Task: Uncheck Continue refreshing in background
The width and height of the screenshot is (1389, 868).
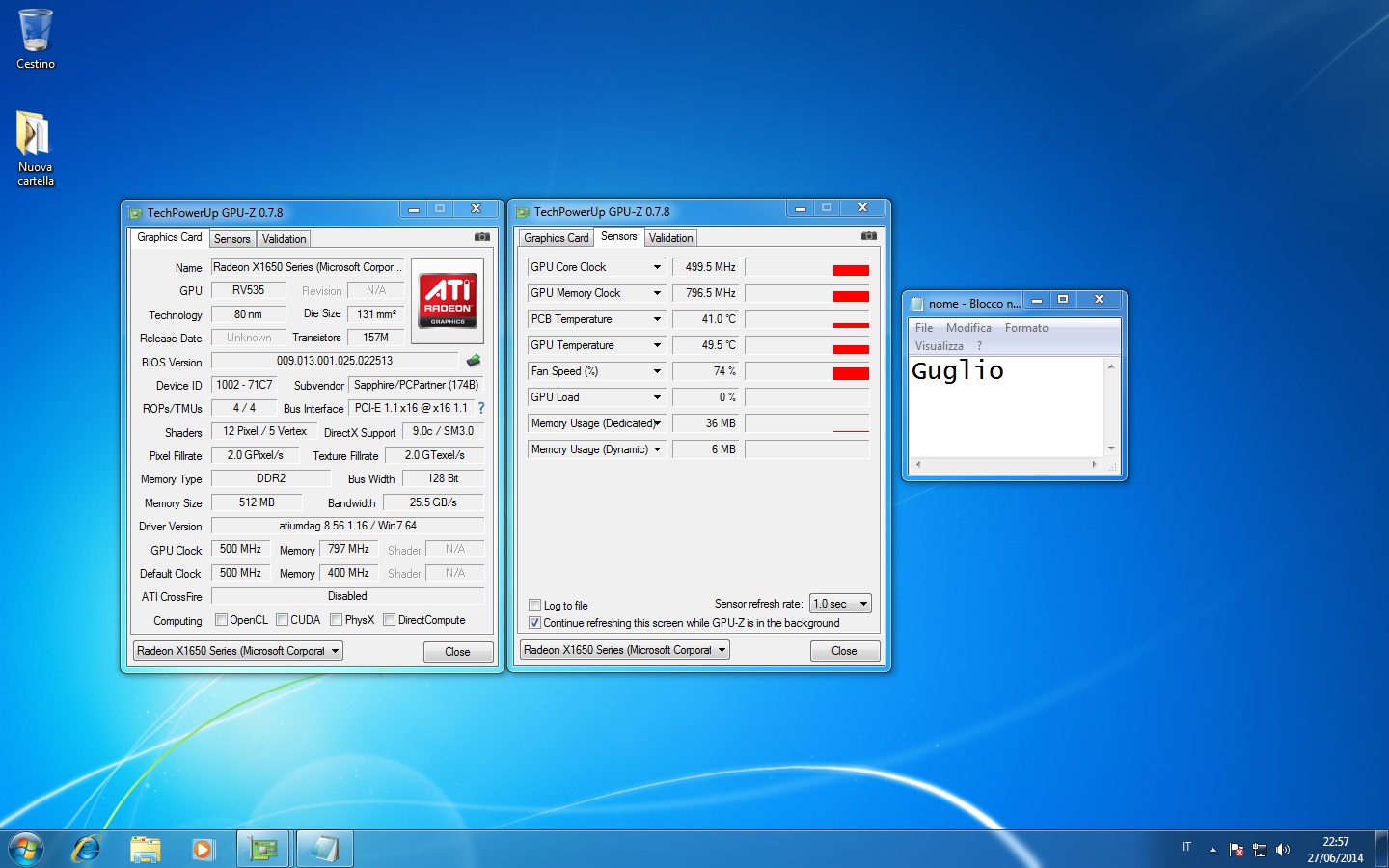Action: (x=534, y=623)
